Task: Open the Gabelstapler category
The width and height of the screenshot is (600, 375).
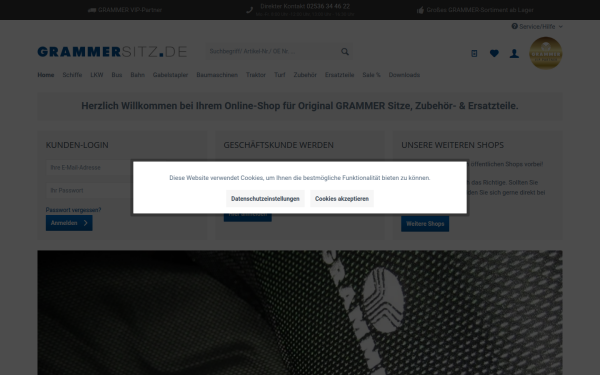Action: click(170, 75)
